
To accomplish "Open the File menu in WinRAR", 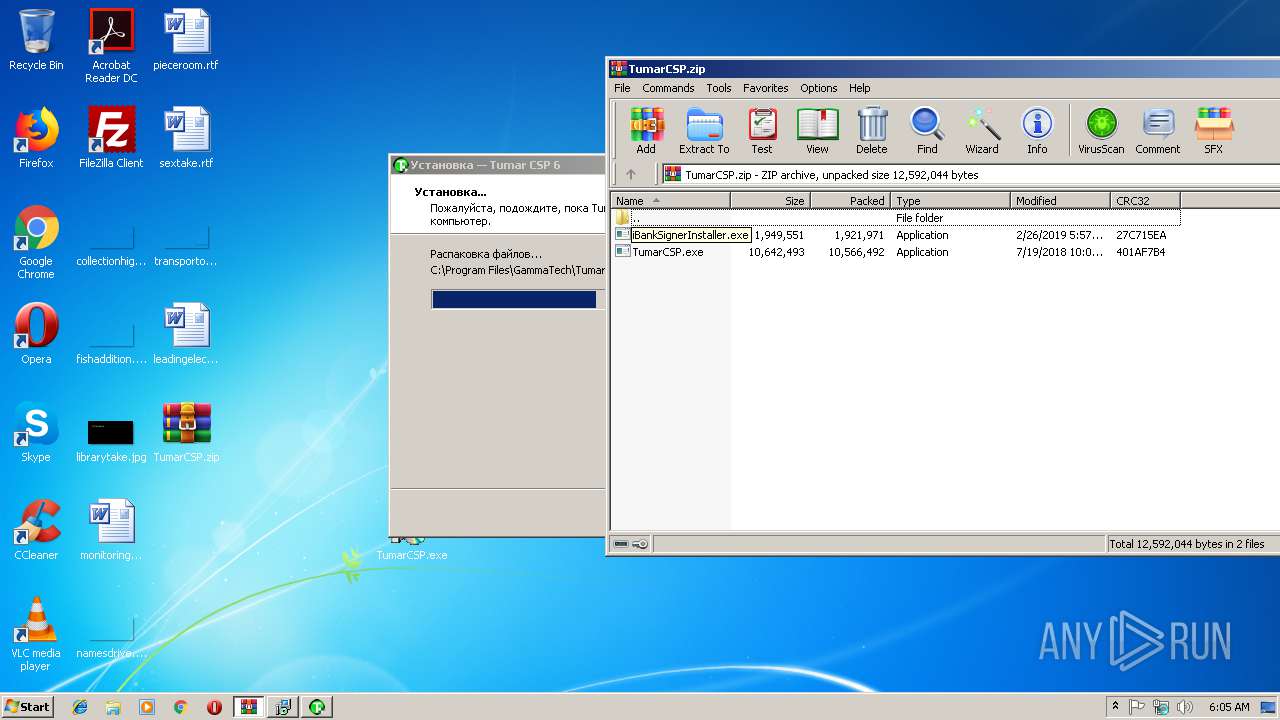I will pyautogui.click(x=622, y=88).
